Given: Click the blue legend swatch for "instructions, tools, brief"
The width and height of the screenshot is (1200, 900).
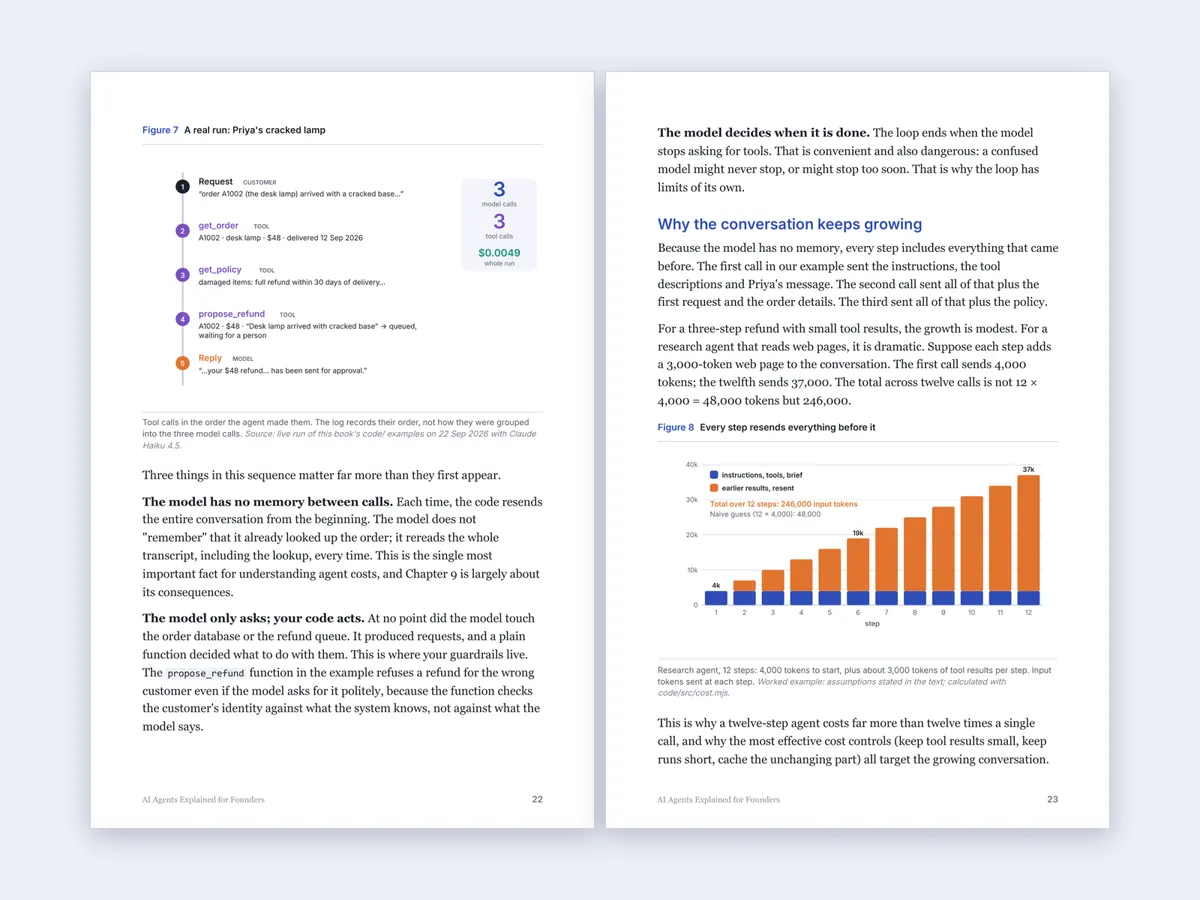Looking at the screenshot, I should click(x=713, y=475).
